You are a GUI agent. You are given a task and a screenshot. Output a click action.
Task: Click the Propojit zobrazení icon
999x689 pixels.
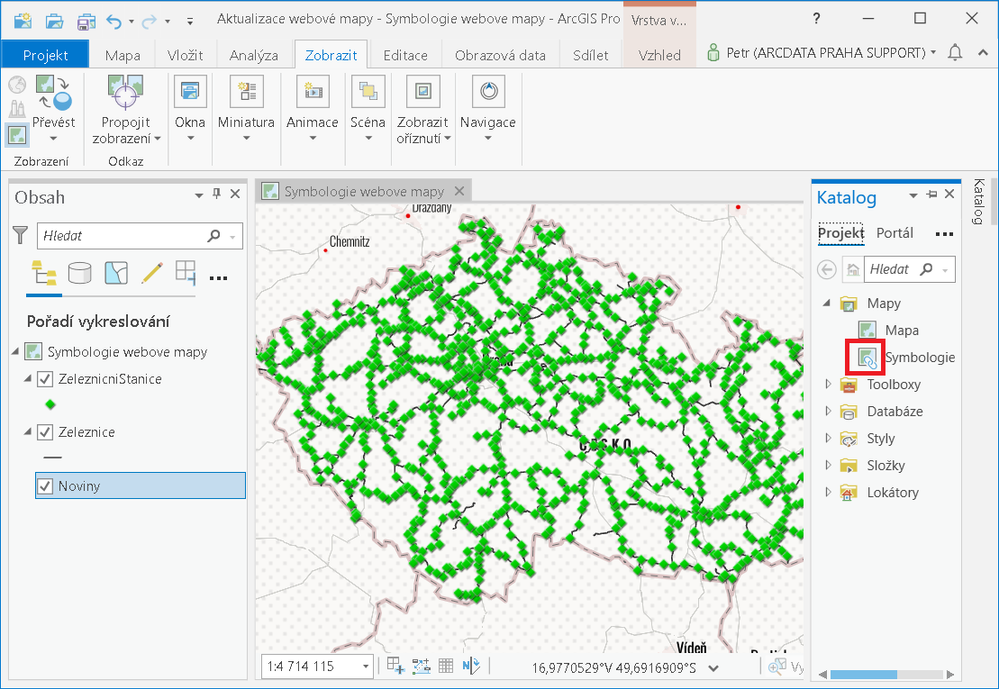pos(126,92)
